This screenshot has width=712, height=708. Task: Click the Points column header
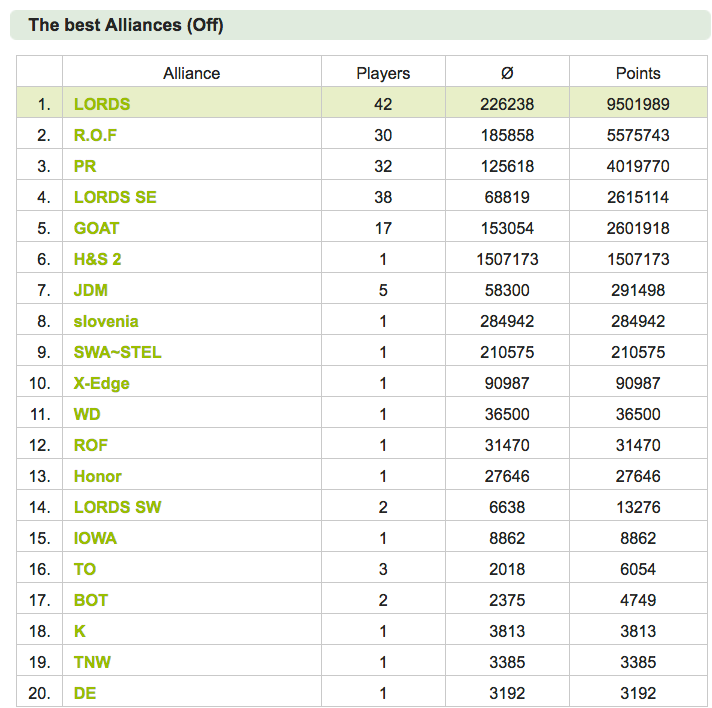point(638,73)
